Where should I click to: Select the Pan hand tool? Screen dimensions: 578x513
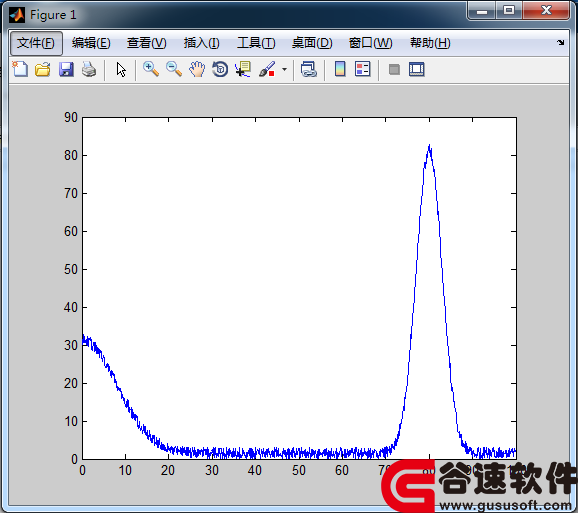coord(197,69)
